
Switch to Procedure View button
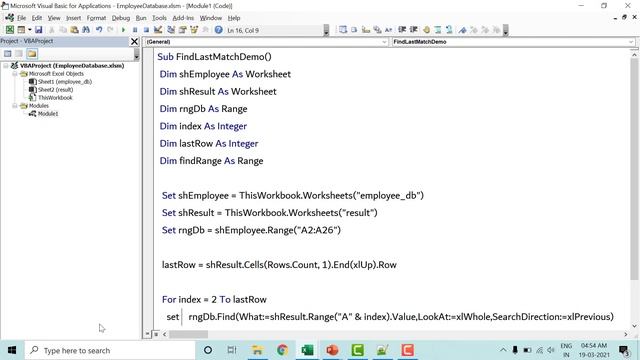(147, 334)
